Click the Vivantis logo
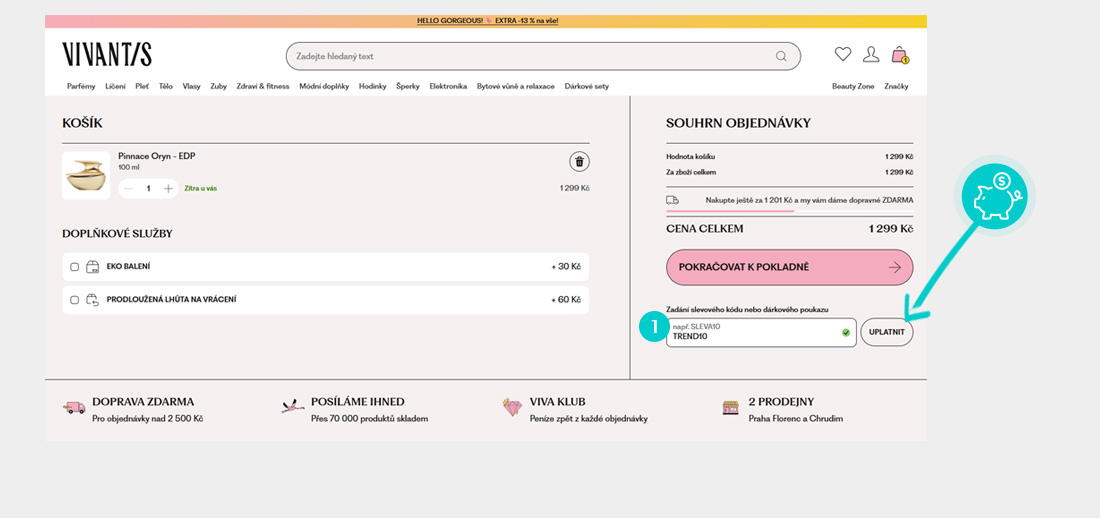Image resolution: width=1100 pixels, height=518 pixels. pos(107,55)
